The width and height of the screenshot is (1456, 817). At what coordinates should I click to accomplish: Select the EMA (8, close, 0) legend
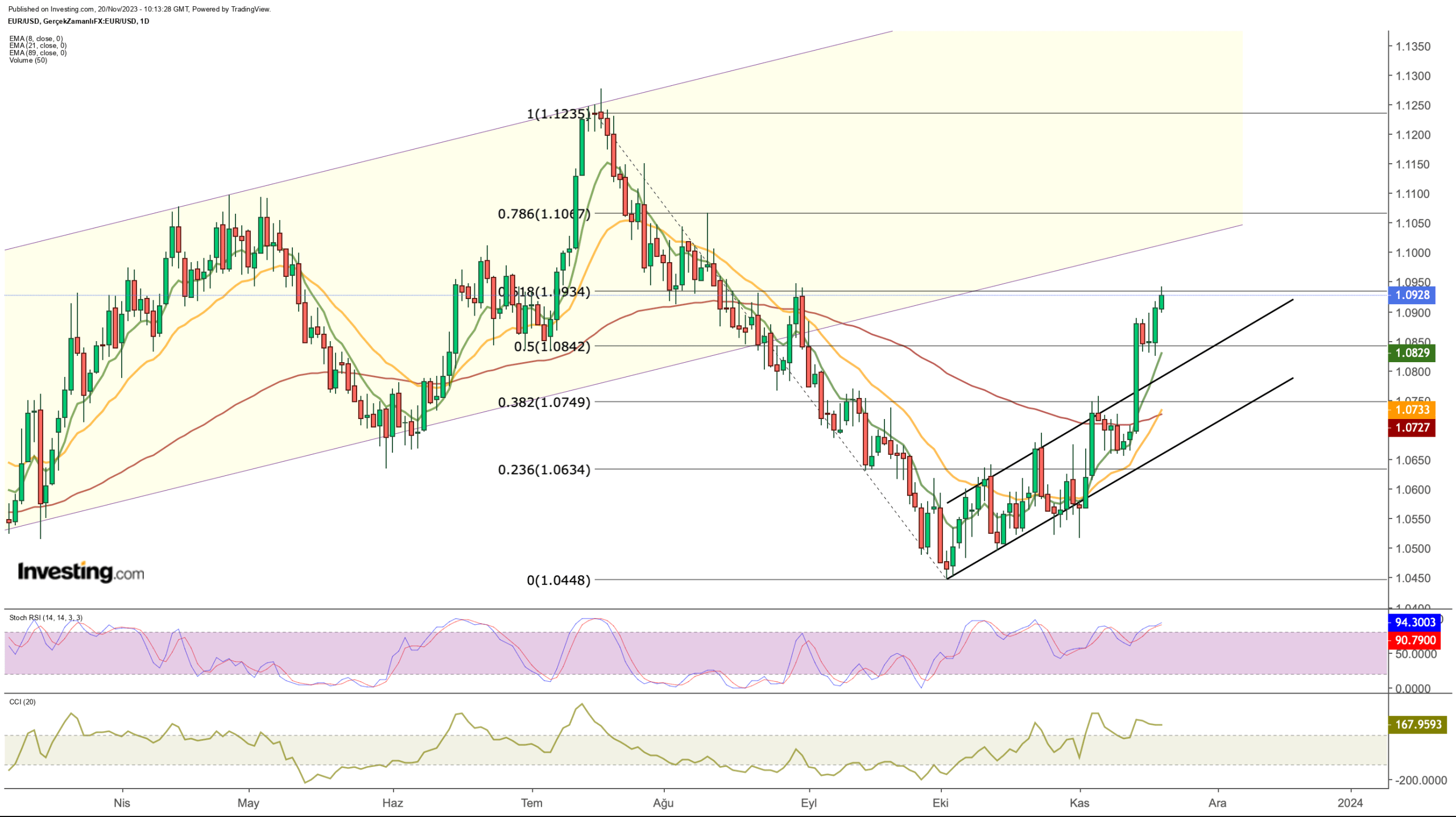click(x=36, y=39)
